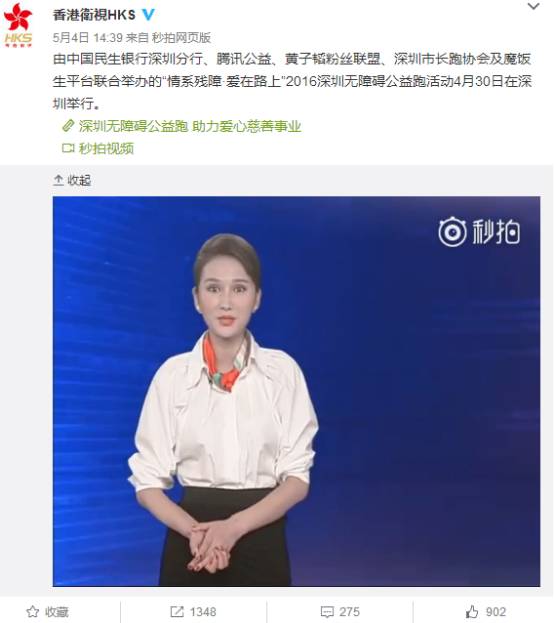This screenshot has height=623, width=554.
Task: Click the paperclip link icon
Action: 68,126
